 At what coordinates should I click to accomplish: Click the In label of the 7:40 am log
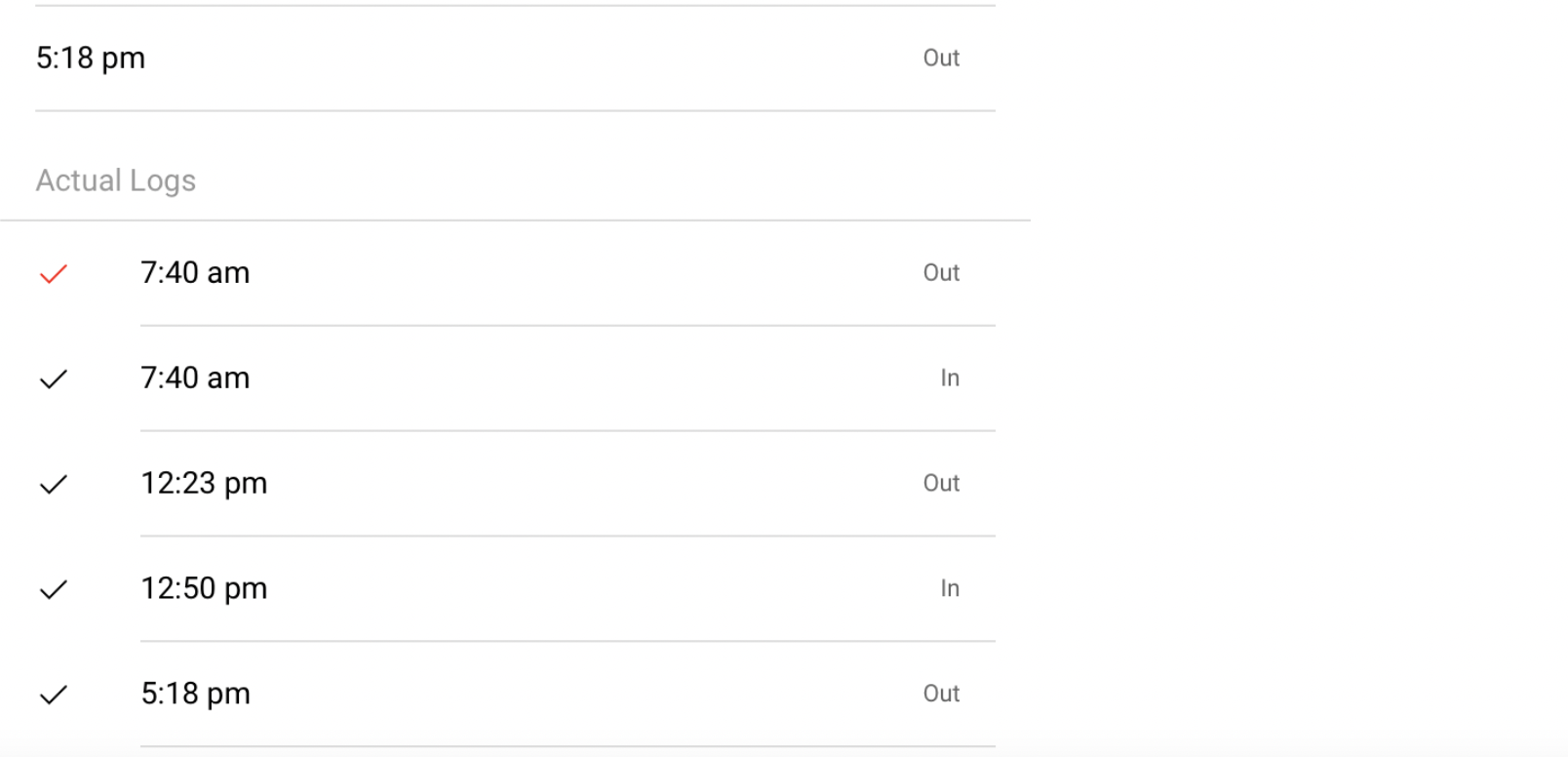(950, 378)
